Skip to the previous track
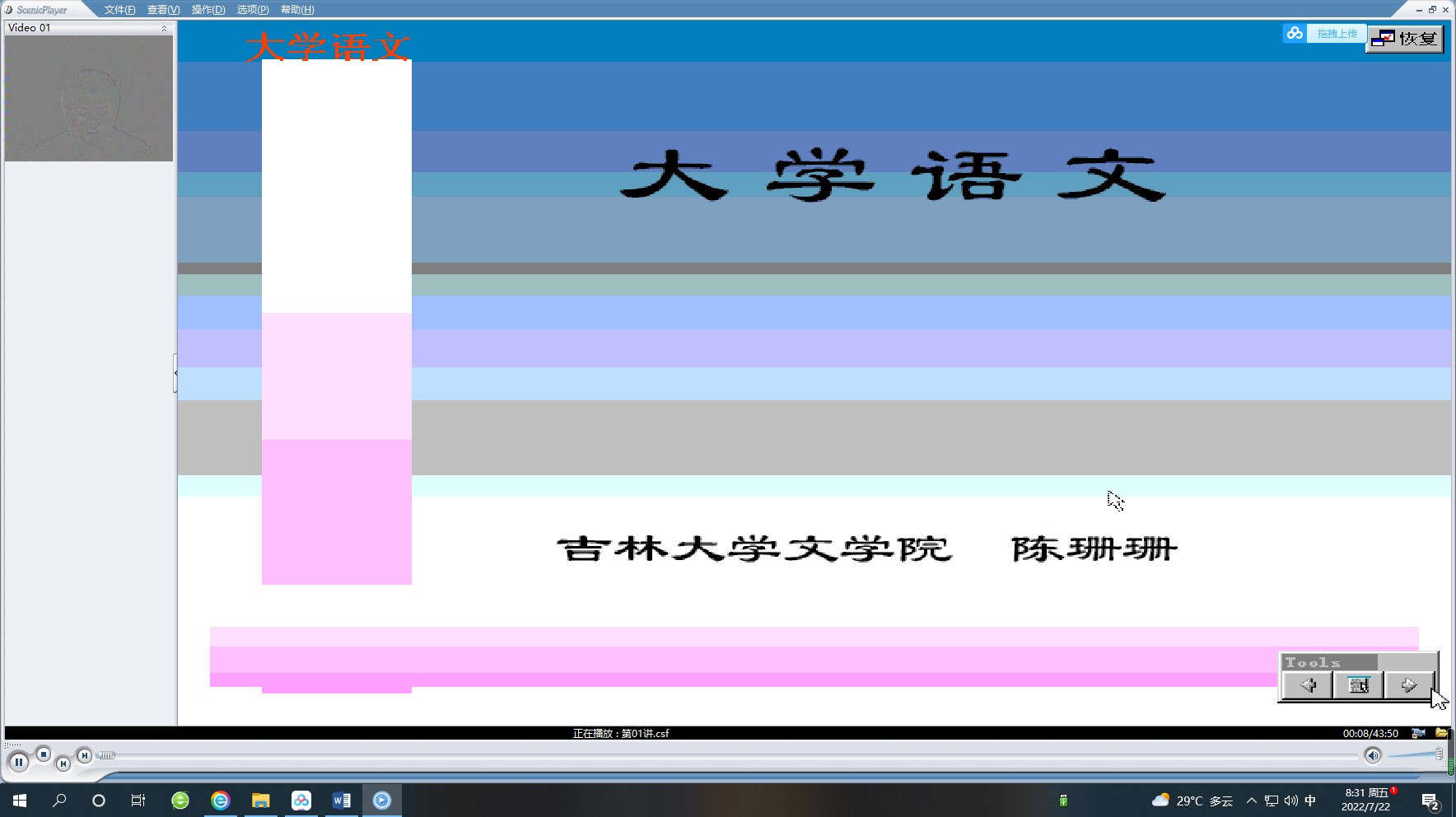 (x=63, y=764)
